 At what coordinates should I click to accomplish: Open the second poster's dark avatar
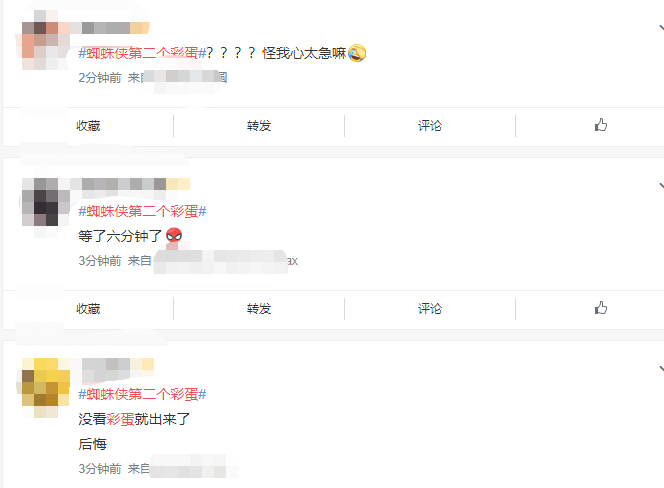pos(46,202)
